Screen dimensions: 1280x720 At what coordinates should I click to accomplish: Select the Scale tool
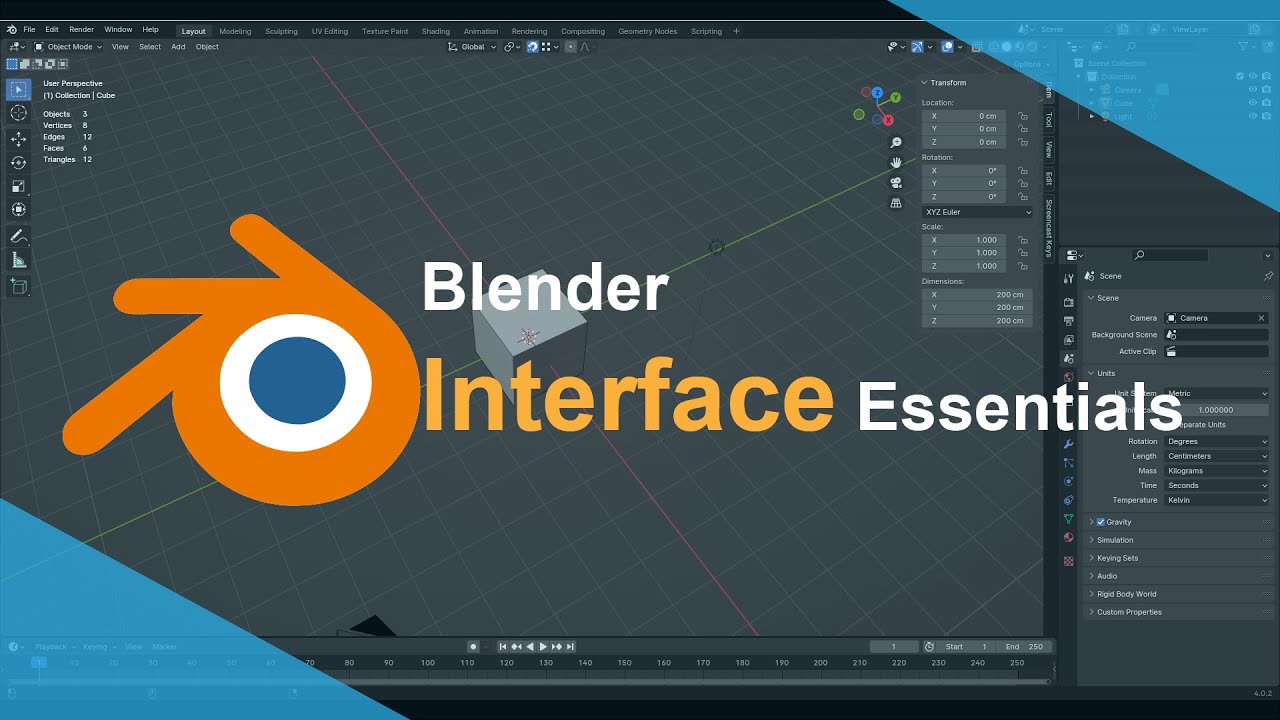pyautogui.click(x=18, y=186)
